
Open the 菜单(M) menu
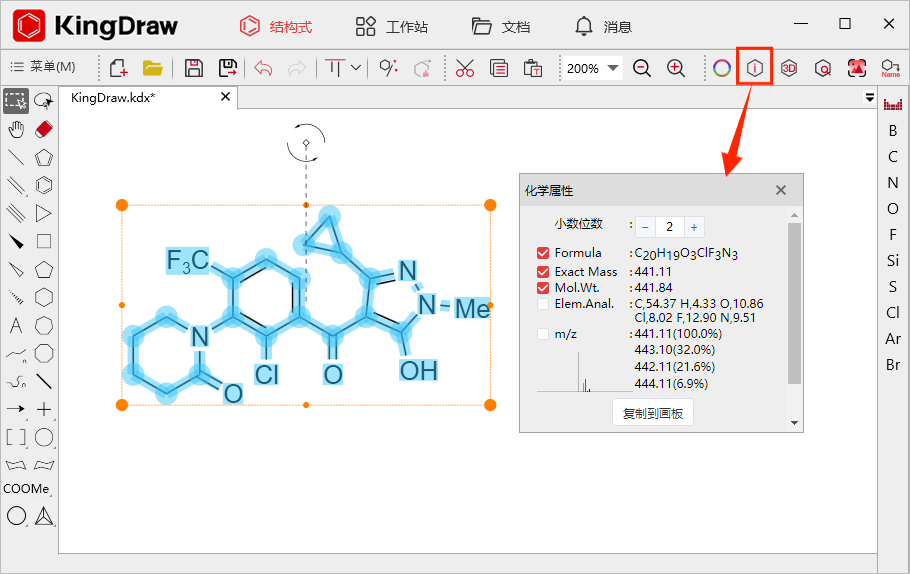pos(43,67)
